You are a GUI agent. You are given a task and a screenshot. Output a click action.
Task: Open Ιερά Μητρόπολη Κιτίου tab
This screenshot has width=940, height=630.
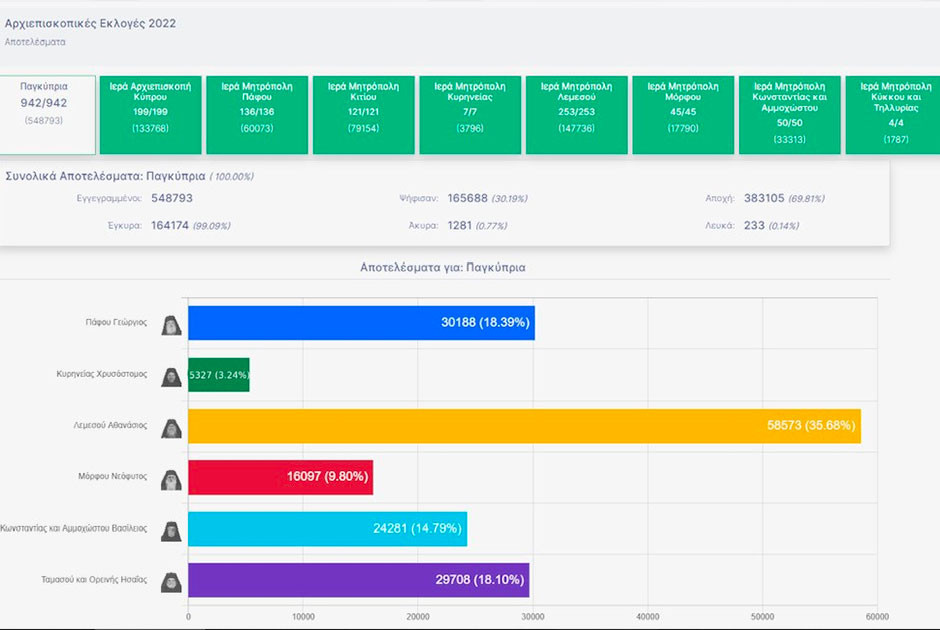(x=364, y=114)
